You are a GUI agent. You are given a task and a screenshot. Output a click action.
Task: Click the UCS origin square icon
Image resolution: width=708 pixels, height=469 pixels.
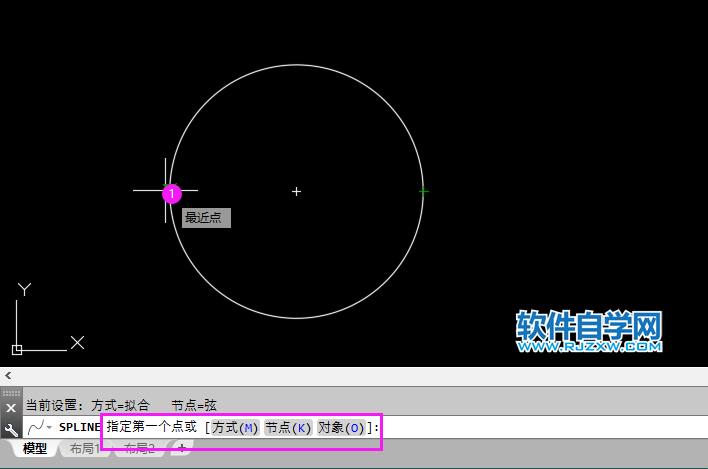[17, 350]
